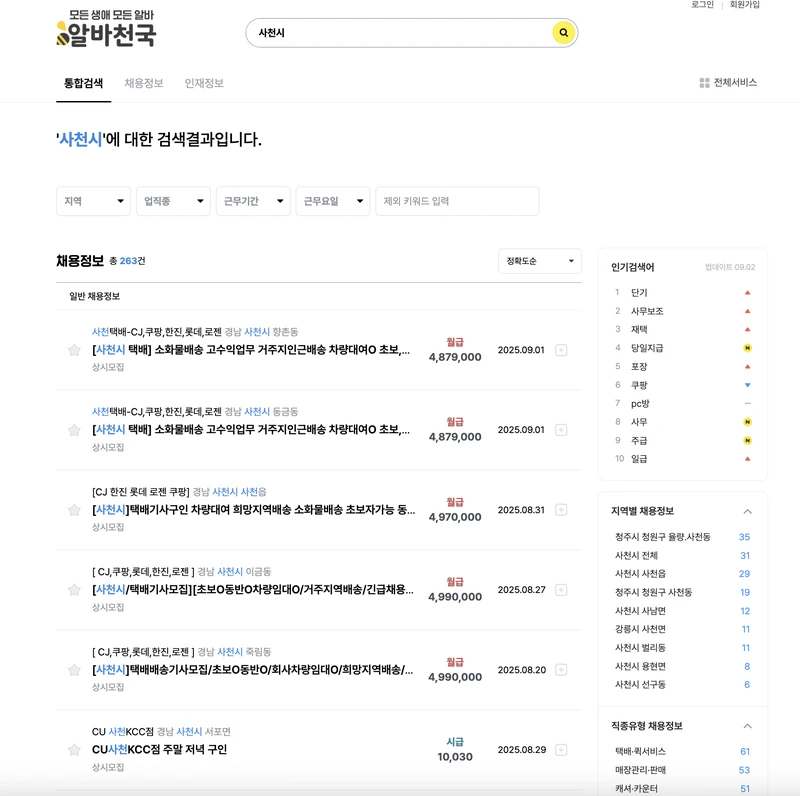Viewport: 800px width, 796px height.
Task: Click the red rising-rank arrow next to 단기
Action: click(748, 292)
